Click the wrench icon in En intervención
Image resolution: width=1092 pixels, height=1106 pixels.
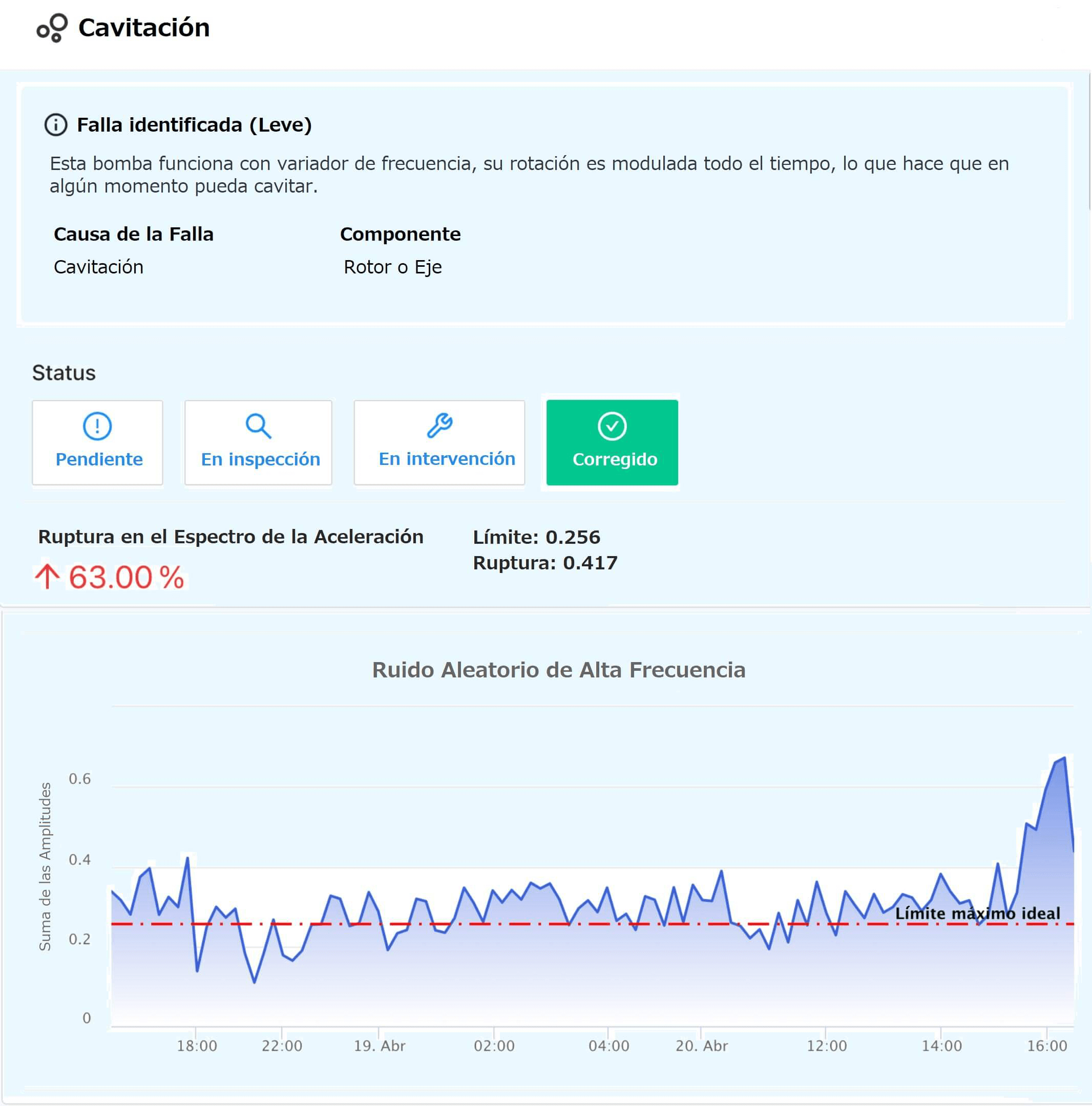click(440, 426)
